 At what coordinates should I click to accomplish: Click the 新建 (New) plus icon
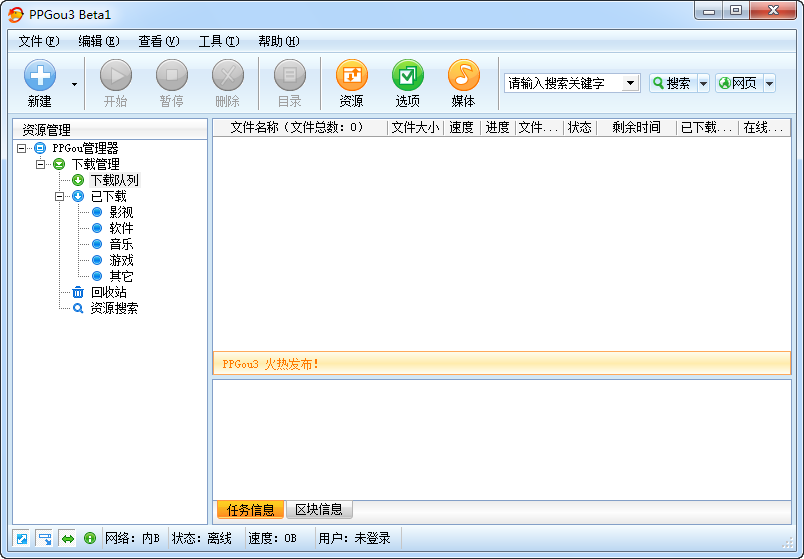click(x=40, y=76)
